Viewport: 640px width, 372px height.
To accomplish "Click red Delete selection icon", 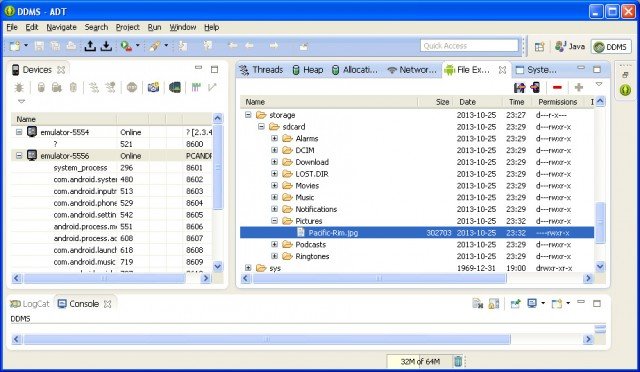I will coord(557,87).
